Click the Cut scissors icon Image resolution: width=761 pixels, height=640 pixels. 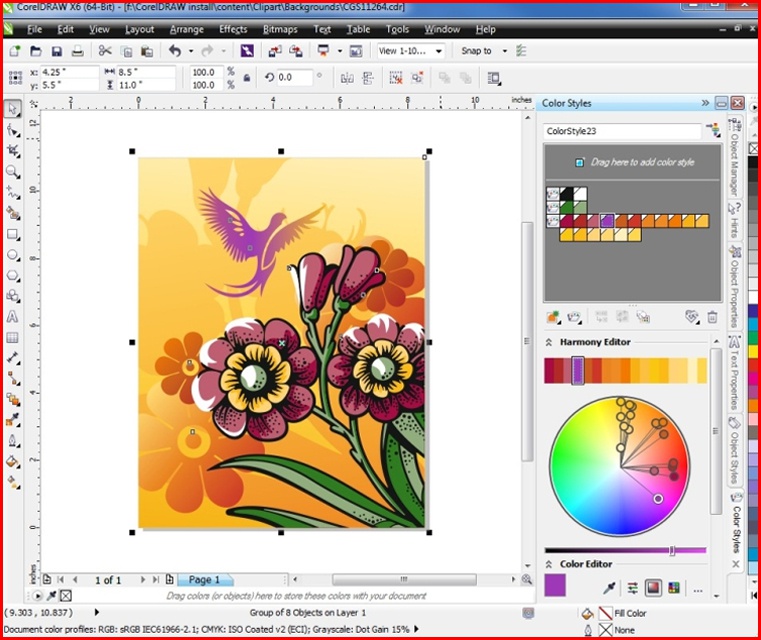click(x=105, y=50)
